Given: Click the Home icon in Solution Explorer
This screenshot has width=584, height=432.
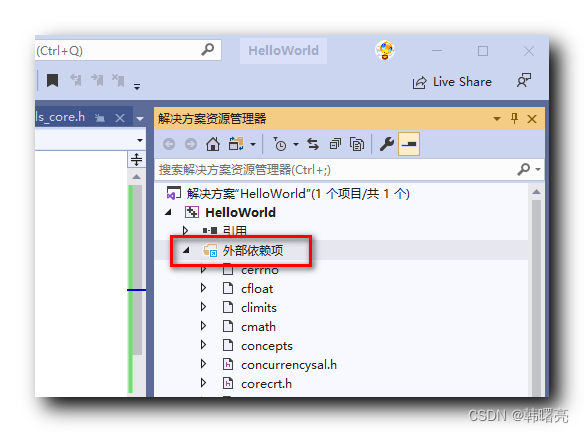Looking at the screenshot, I should [213, 144].
